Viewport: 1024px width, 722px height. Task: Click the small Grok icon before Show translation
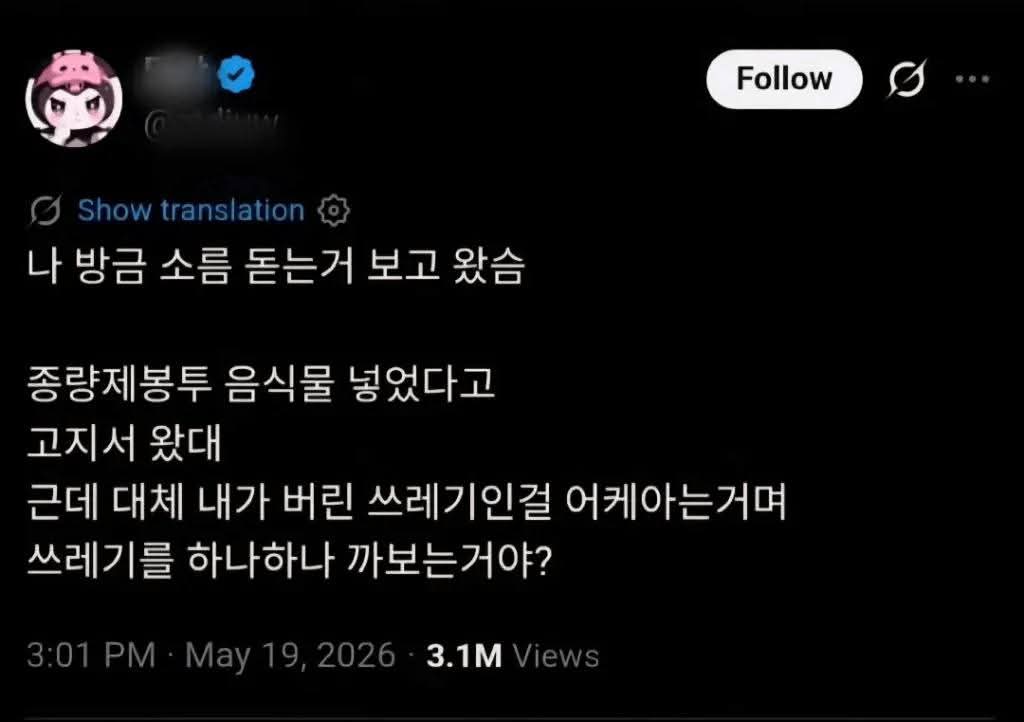pyautogui.click(x=46, y=210)
